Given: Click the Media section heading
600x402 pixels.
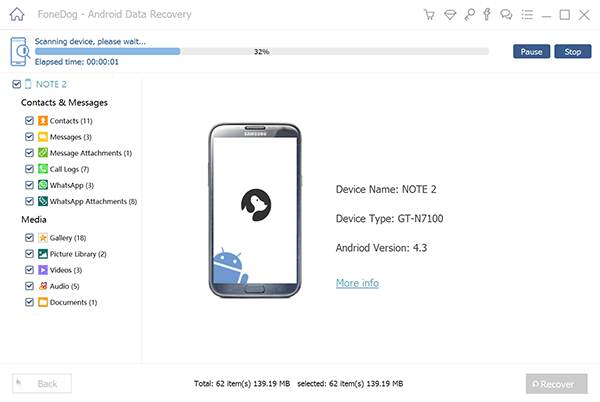Looking at the screenshot, I should [x=34, y=220].
